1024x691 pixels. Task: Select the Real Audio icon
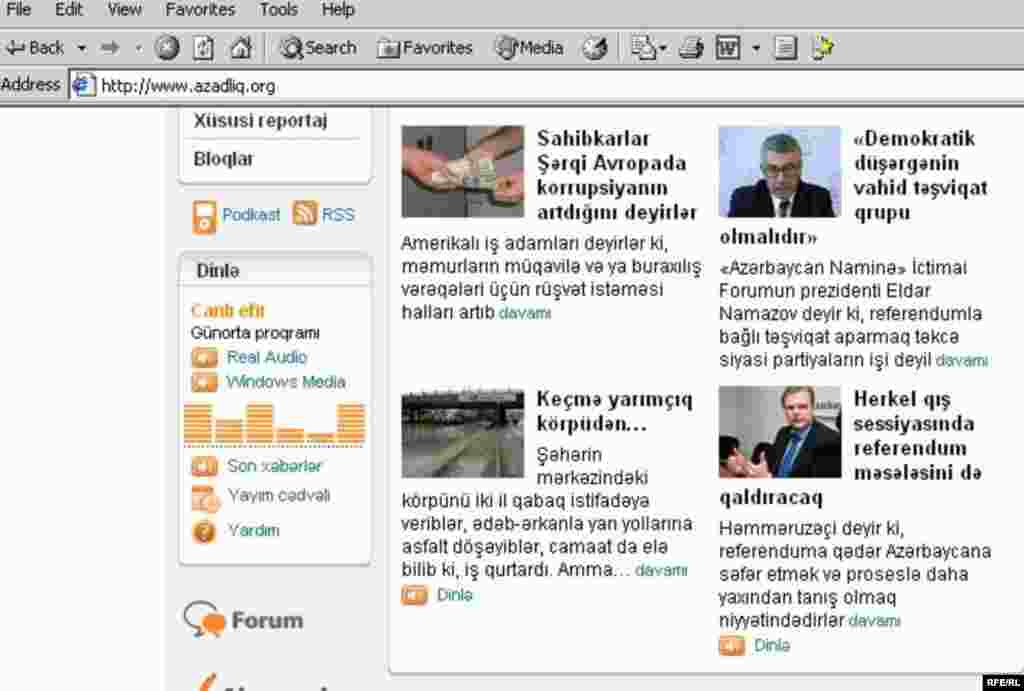[207, 357]
